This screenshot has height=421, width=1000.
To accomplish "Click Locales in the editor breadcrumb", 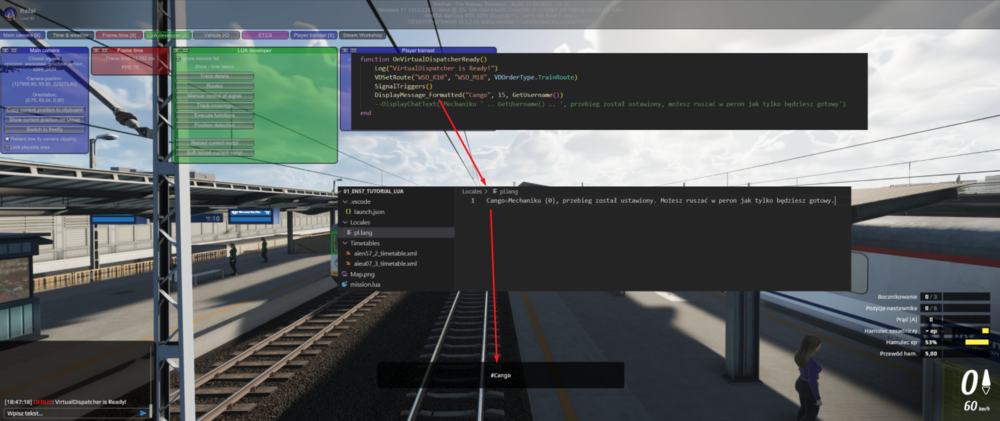I will [x=471, y=191].
